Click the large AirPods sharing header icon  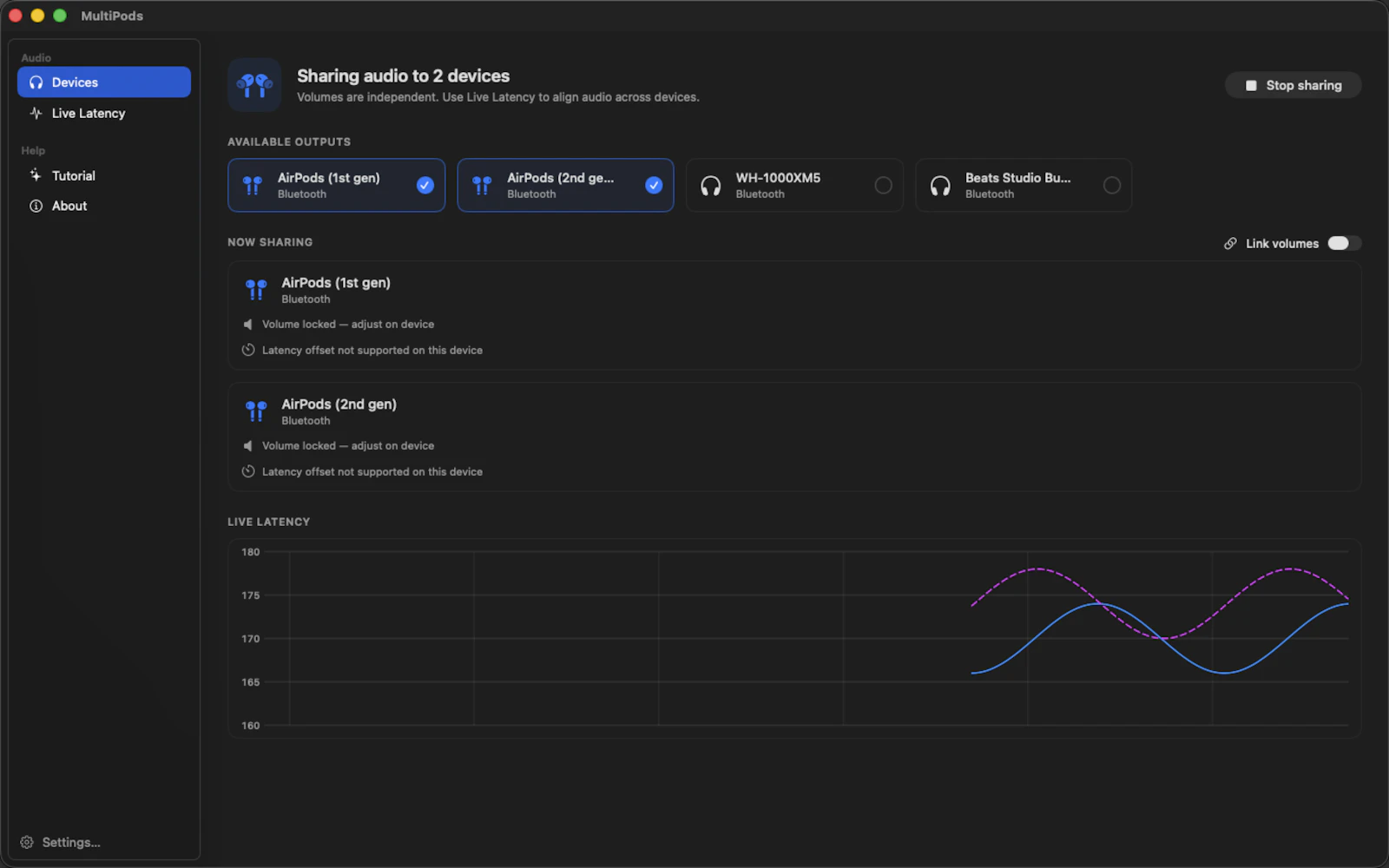pyautogui.click(x=254, y=85)
